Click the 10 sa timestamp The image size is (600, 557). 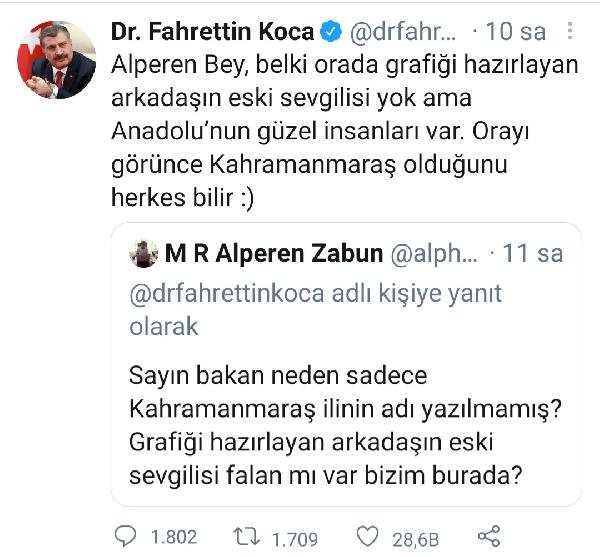pos(515,32)
